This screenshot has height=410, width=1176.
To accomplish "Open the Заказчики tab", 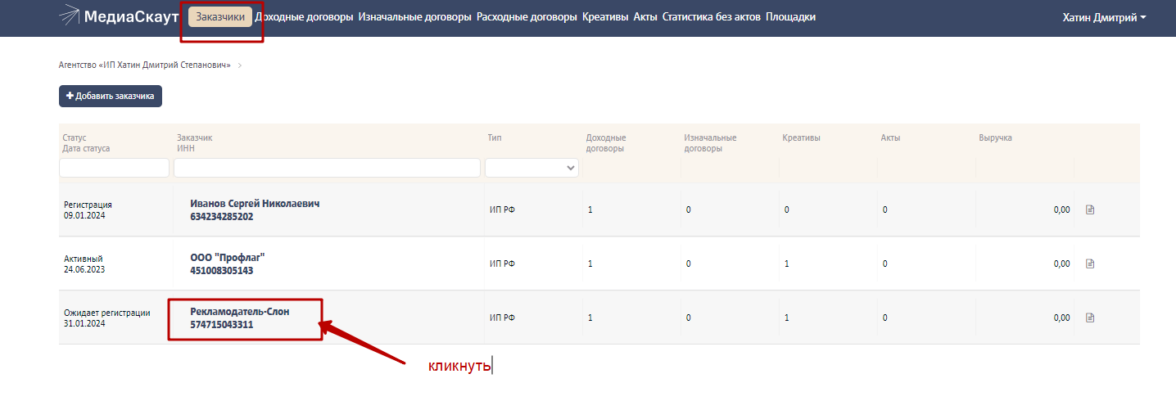I will [x=220, y=17].
